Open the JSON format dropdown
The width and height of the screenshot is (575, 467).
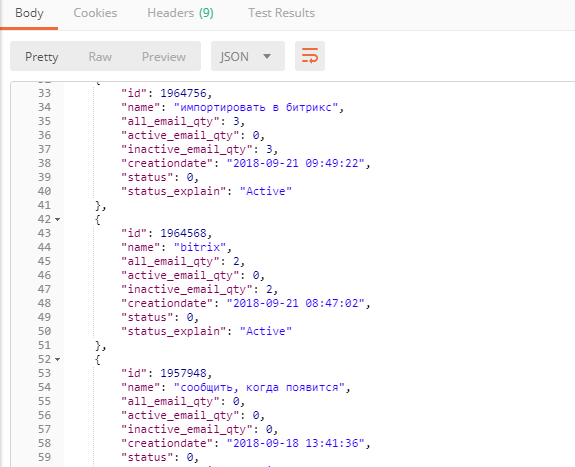248,56
